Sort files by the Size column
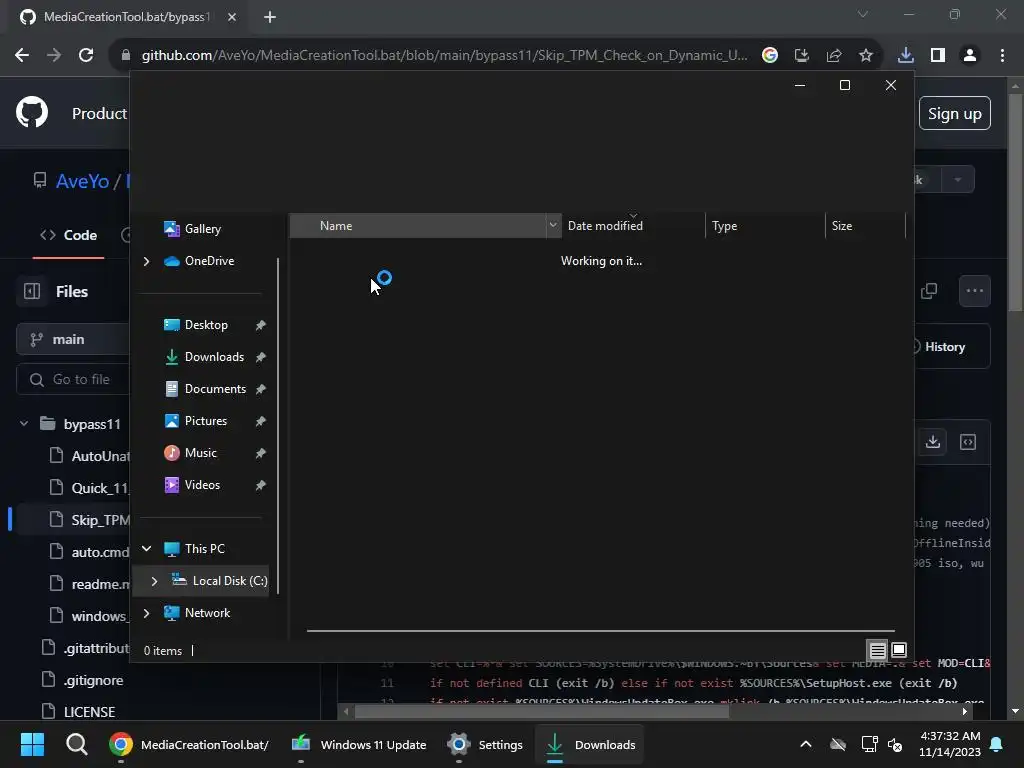 865,225
